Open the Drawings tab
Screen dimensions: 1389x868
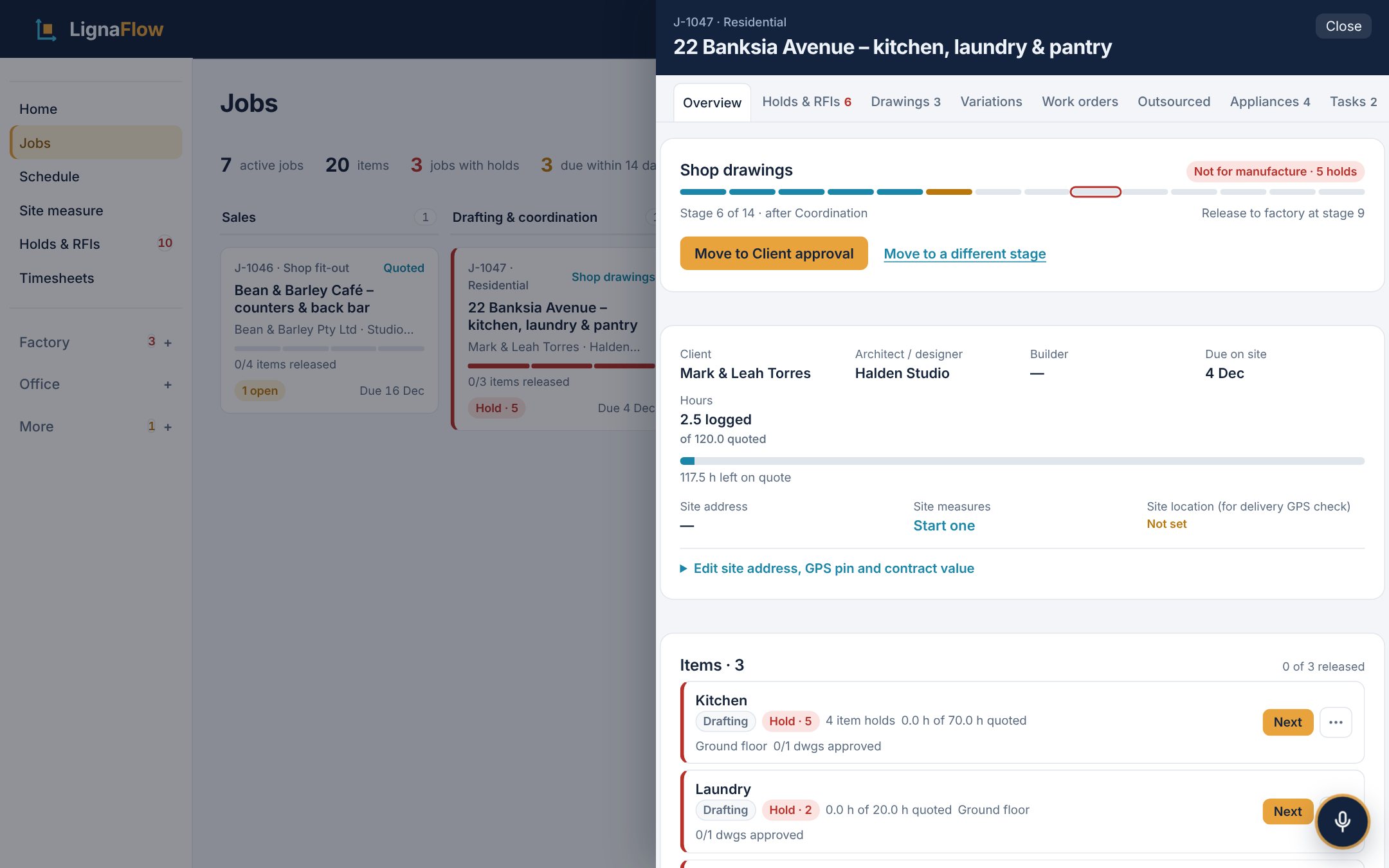[x=905, y=102]
